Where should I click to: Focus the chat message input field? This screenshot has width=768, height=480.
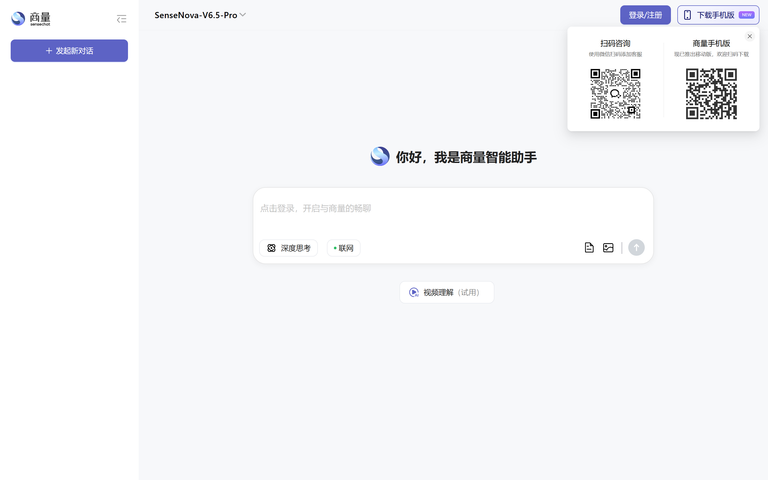[x=453, y=209]
